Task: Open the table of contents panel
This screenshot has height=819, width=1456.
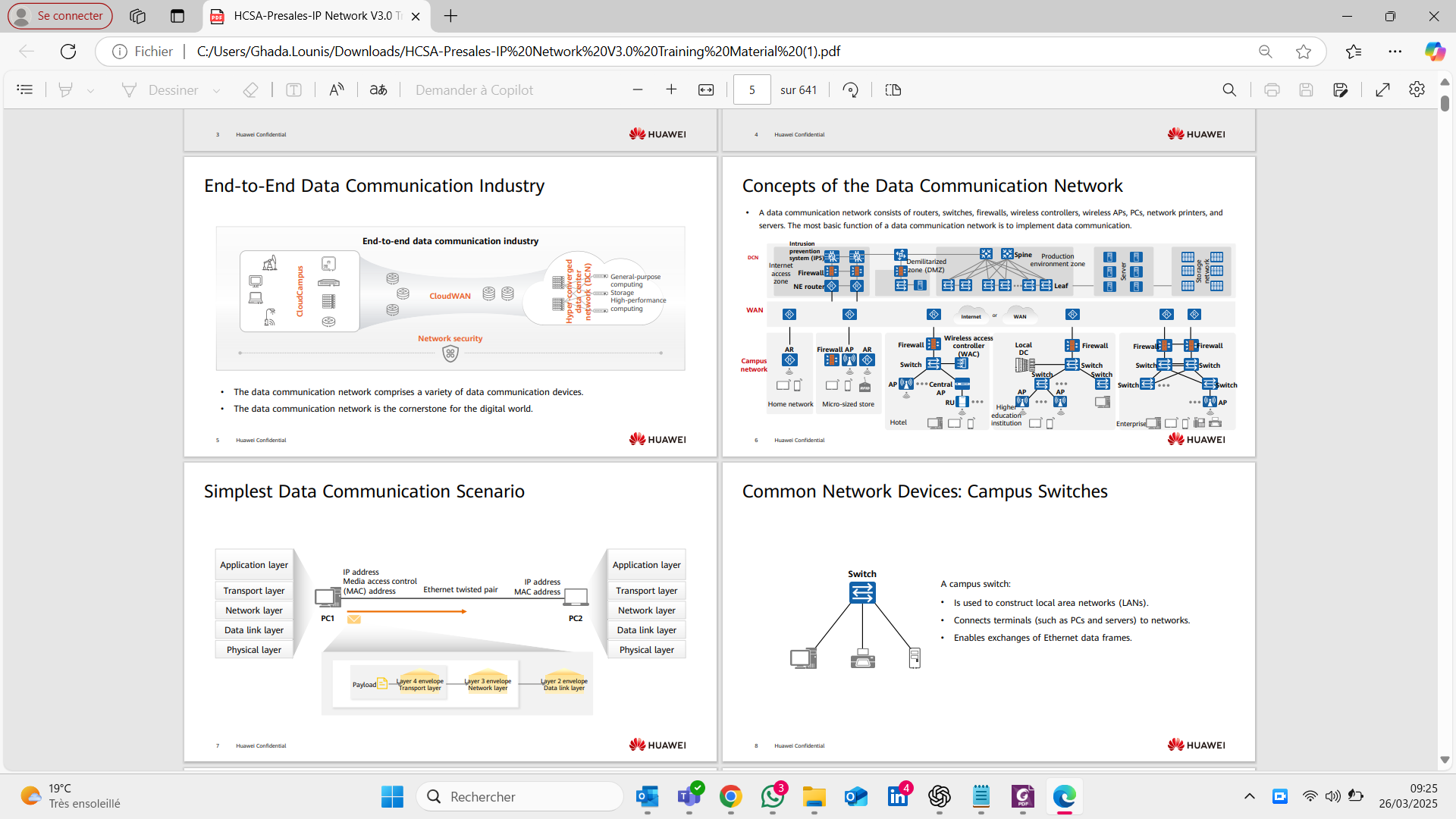Action: coord(24,89)
